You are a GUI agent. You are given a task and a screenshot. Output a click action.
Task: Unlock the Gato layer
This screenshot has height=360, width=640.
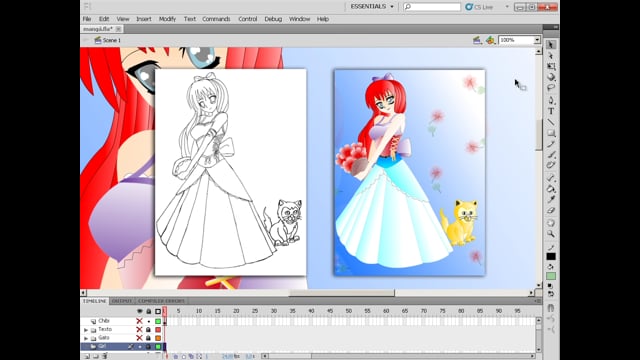(149, 338)
